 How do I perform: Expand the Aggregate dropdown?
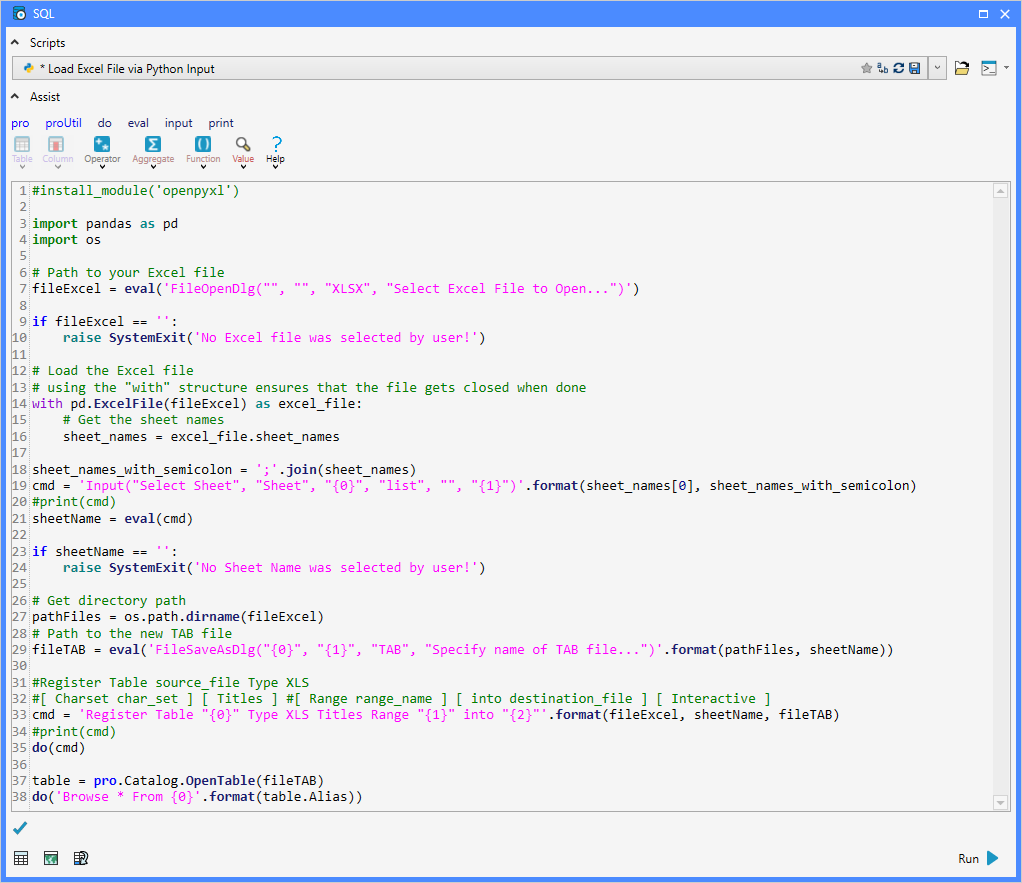pos(153,151)
